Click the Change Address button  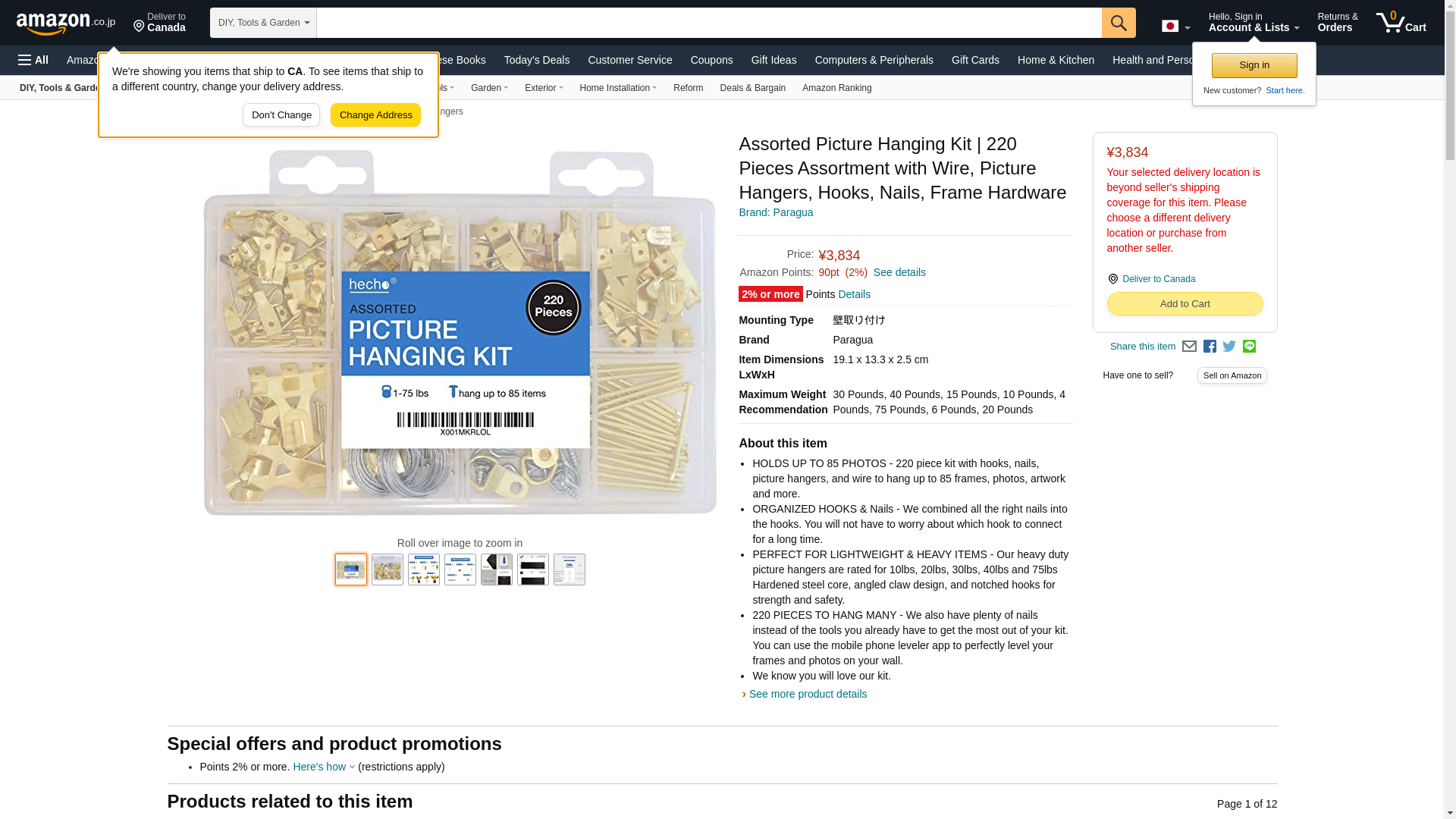375,115
